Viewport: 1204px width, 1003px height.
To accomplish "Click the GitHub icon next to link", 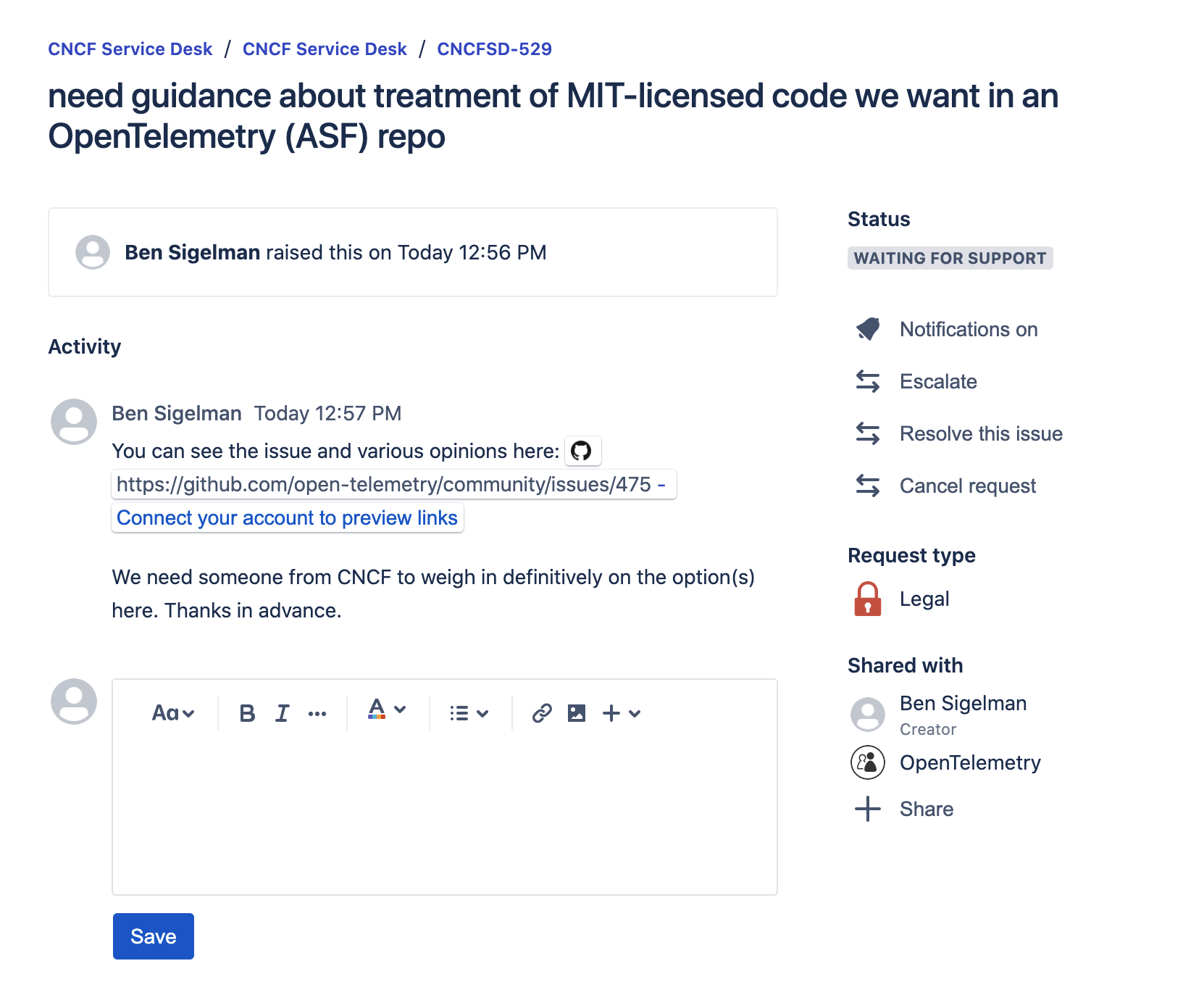I will pos(581,451).
